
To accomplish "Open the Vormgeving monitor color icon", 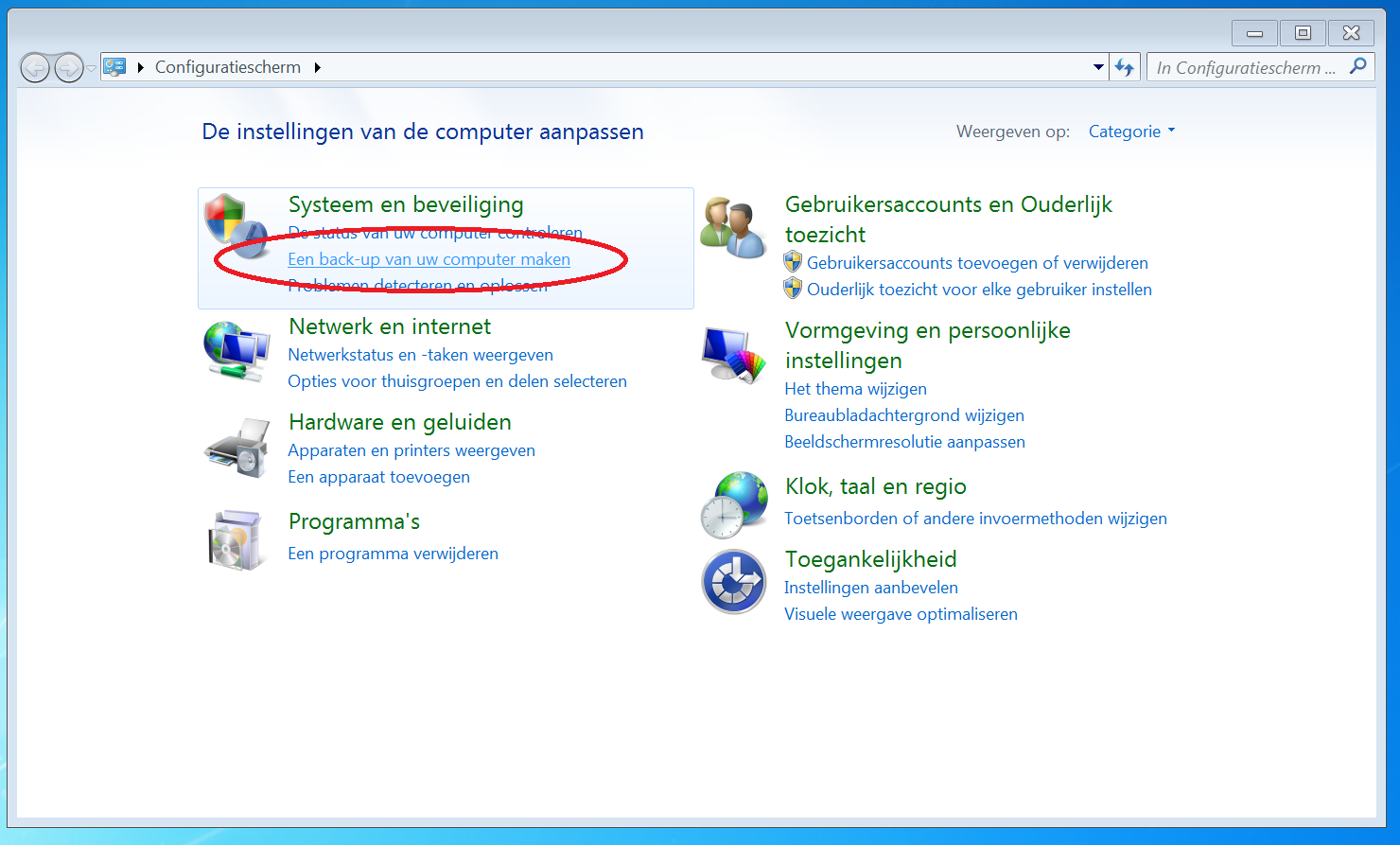I will pyautogui.click(x=733, y=356).
